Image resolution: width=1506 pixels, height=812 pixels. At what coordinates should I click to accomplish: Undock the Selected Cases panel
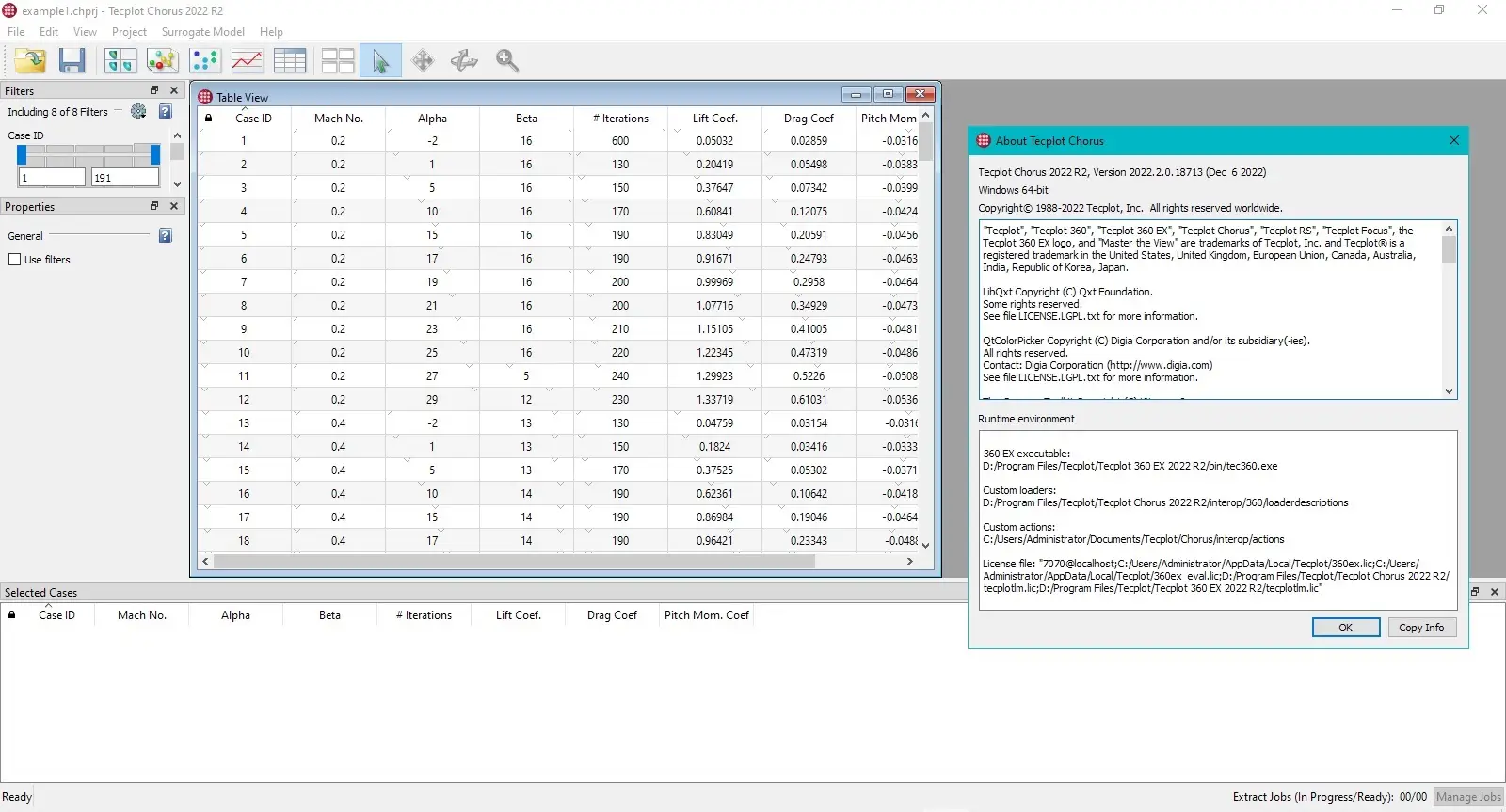click(x=1475, y=592)
